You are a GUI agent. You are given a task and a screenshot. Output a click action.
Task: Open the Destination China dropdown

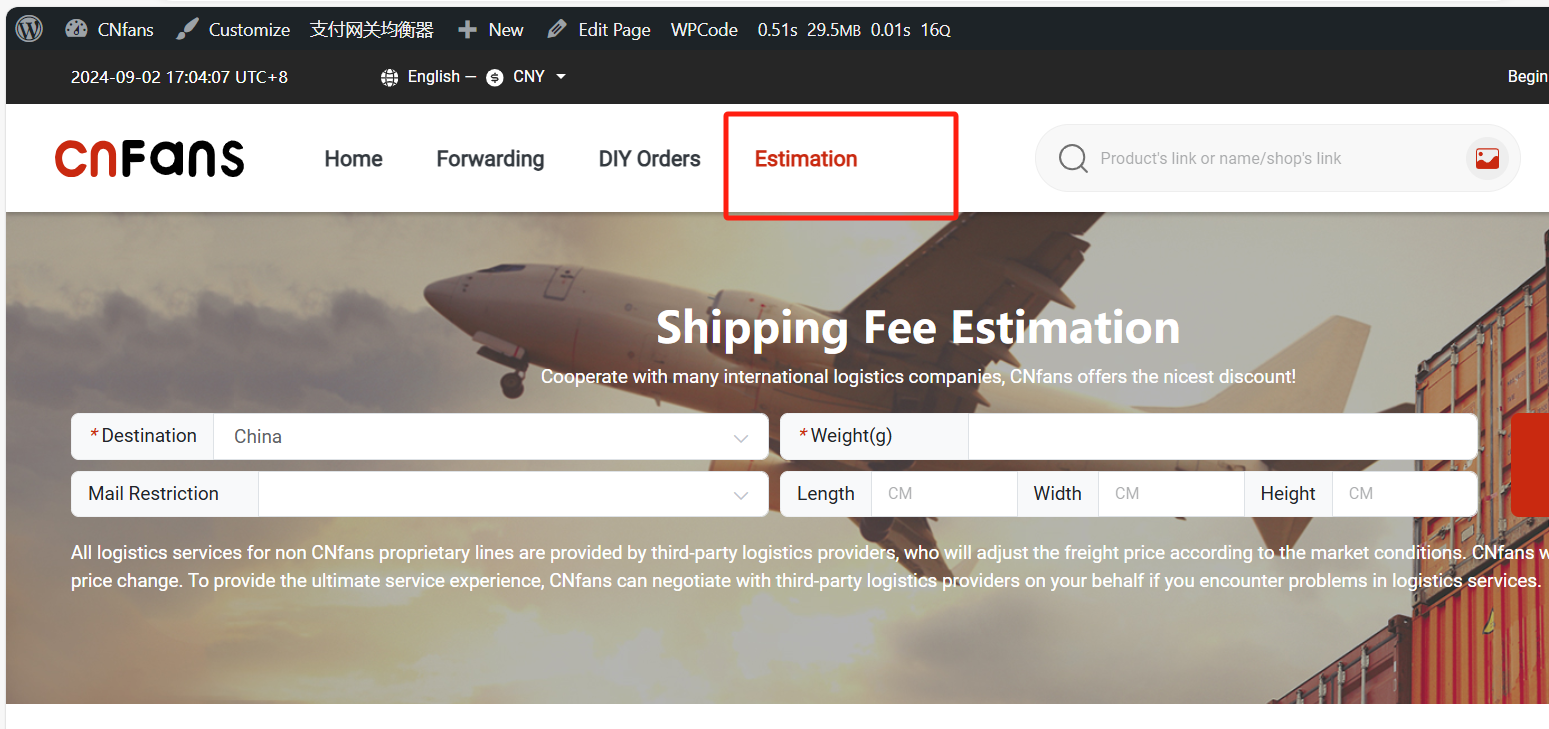click(x=491, y=437)
